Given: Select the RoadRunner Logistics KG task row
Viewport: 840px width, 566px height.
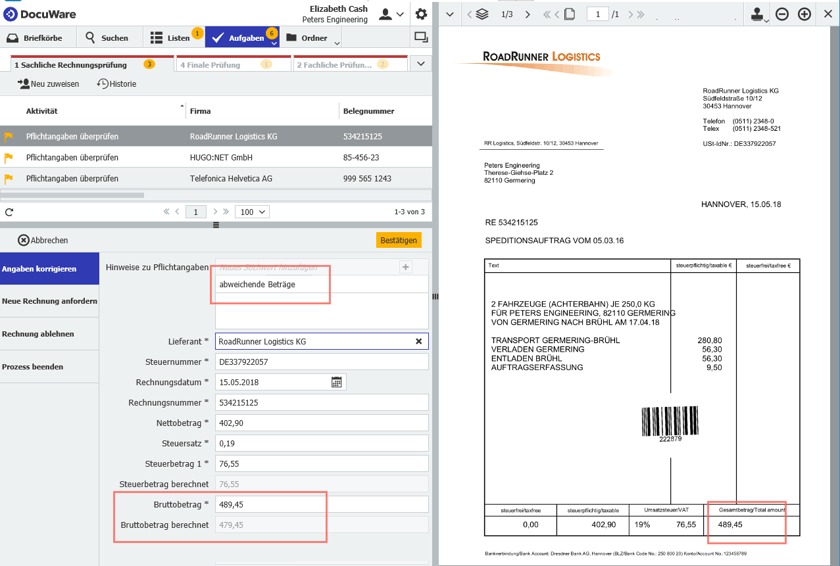Looking at the screenshot, I should coord(216,137).
